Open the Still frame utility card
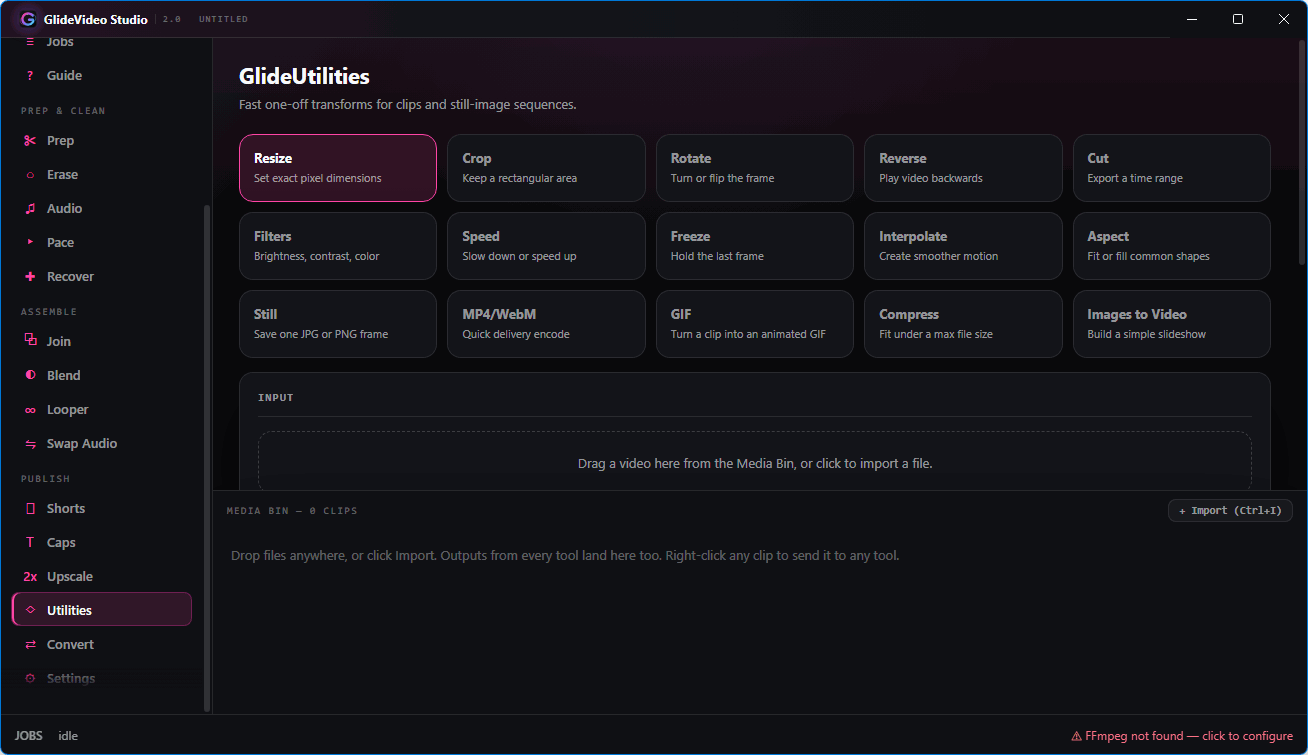 tap(338, 324)
